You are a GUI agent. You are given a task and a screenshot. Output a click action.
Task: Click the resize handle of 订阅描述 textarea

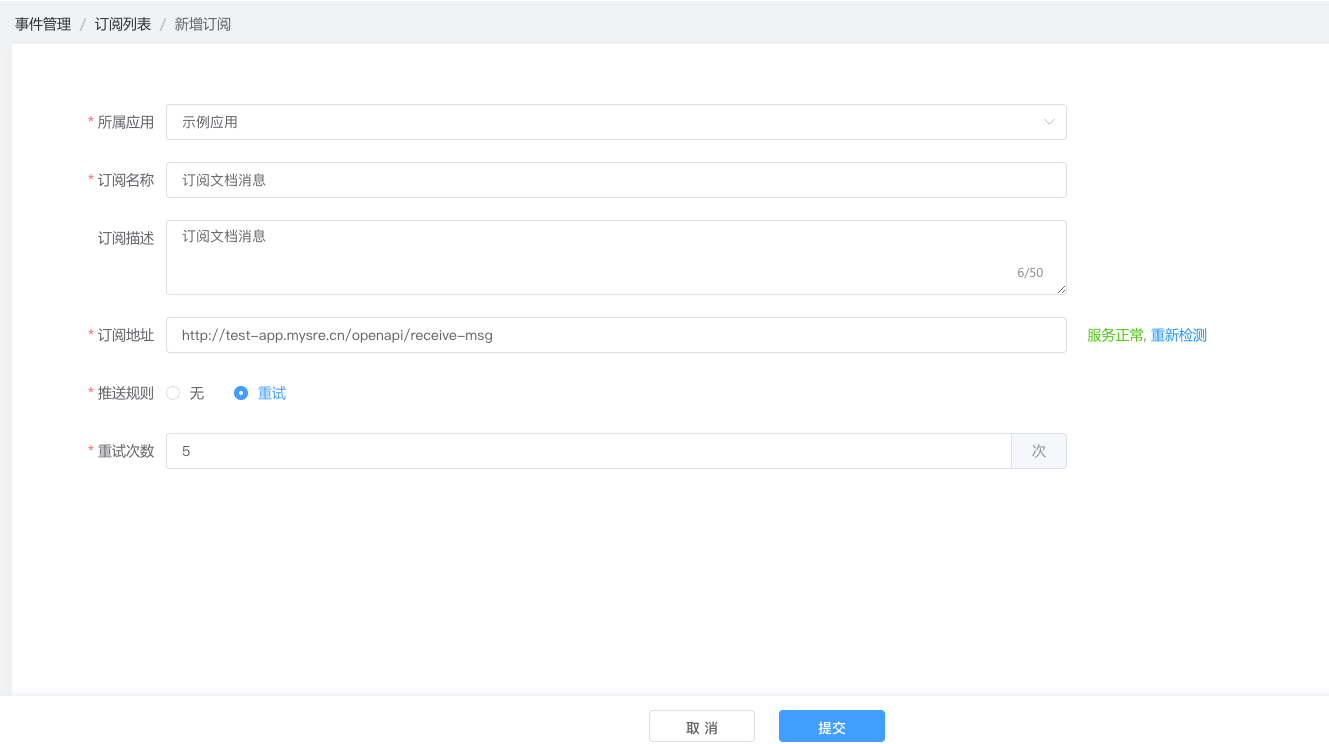point(1061,289)
